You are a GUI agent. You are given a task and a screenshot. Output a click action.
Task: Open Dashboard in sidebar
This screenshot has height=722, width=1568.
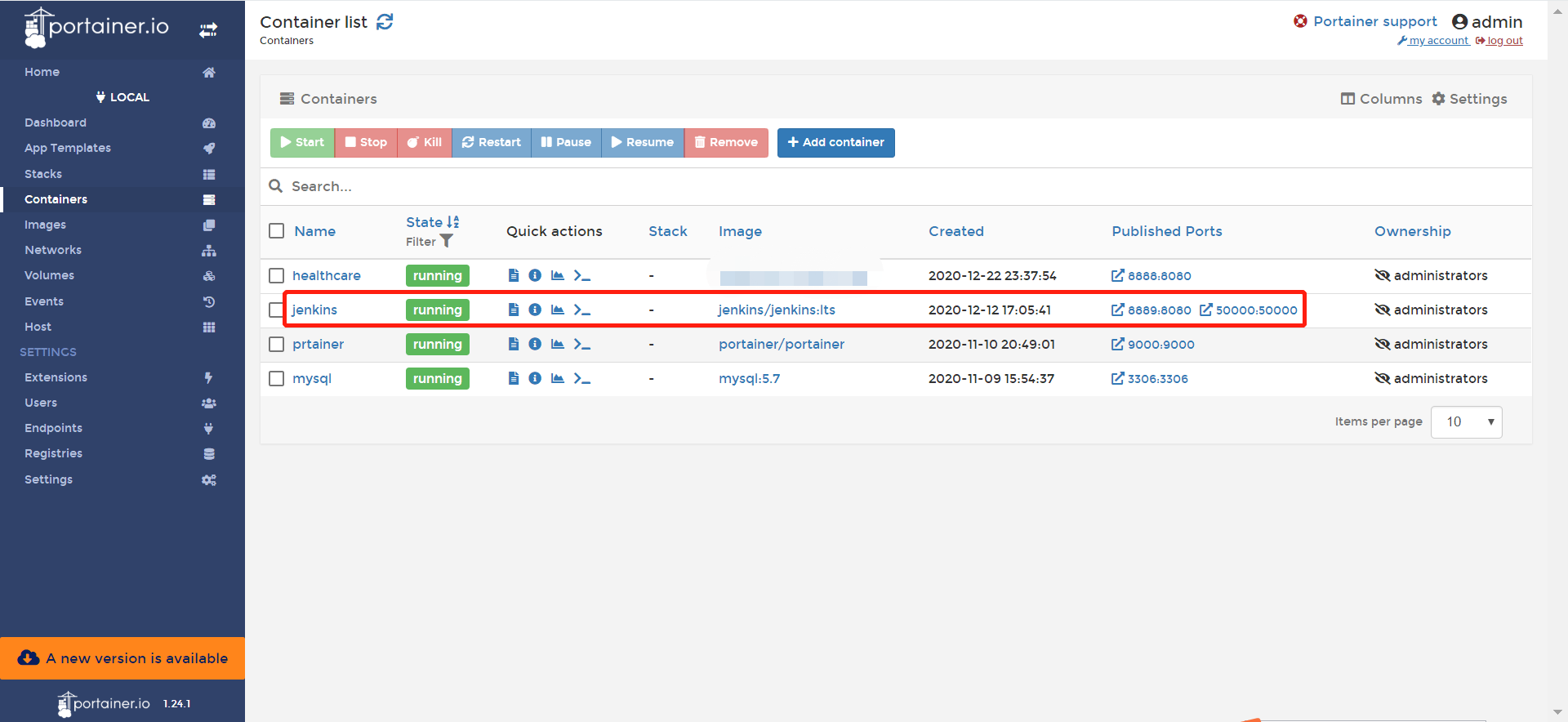pyautogui.click(x=122, y=123)
